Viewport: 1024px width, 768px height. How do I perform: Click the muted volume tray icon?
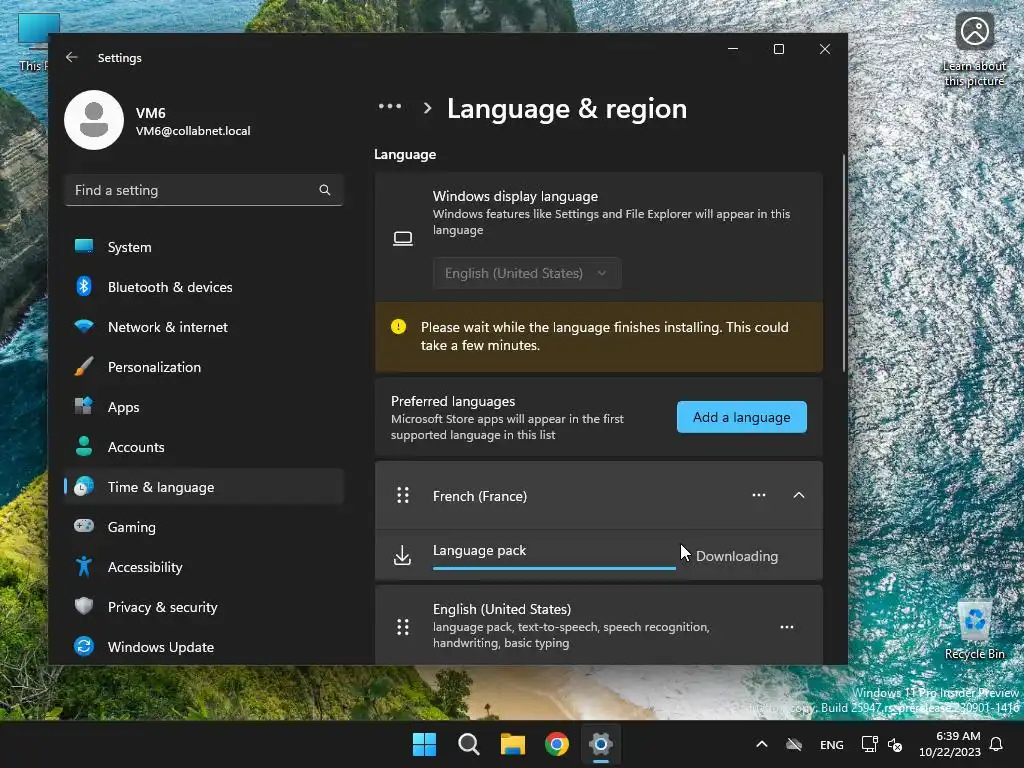click(x=895, y=744)
